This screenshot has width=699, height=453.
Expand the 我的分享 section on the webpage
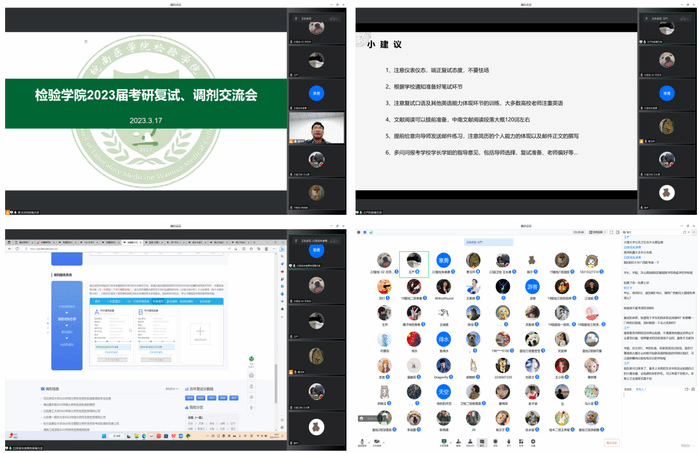(x=200, y=408)
